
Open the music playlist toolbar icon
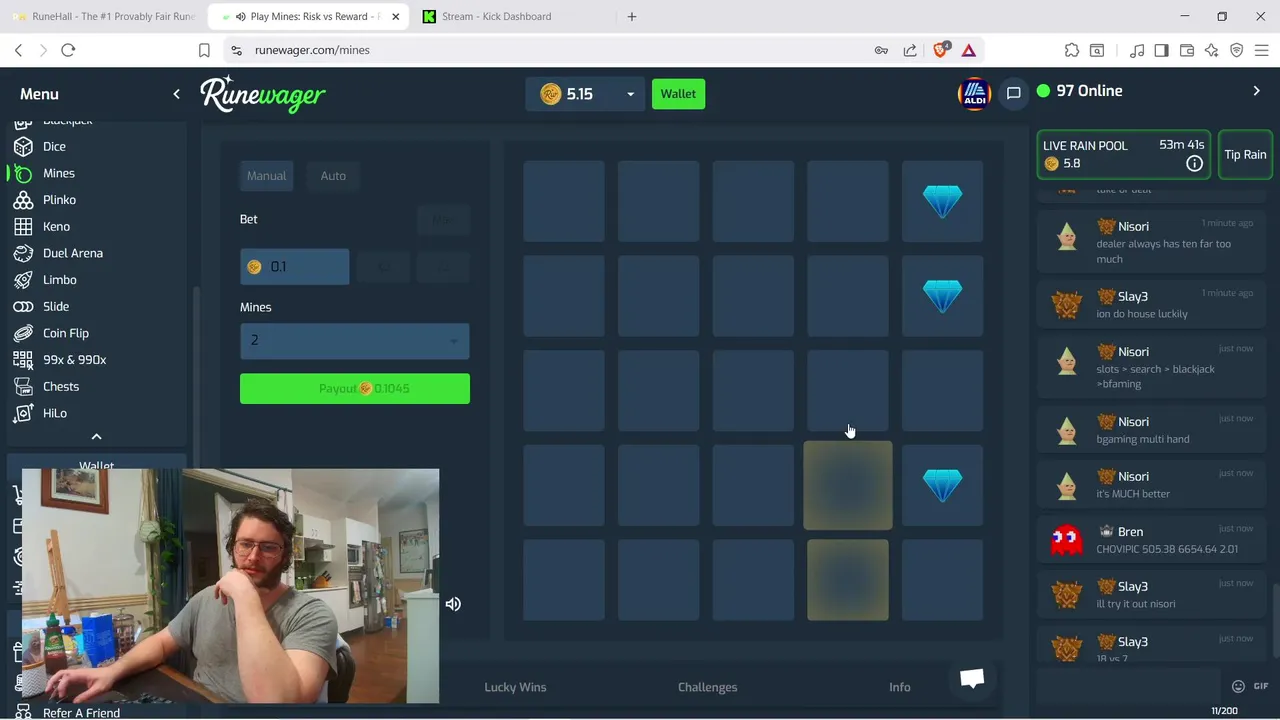coord(1137,50)
